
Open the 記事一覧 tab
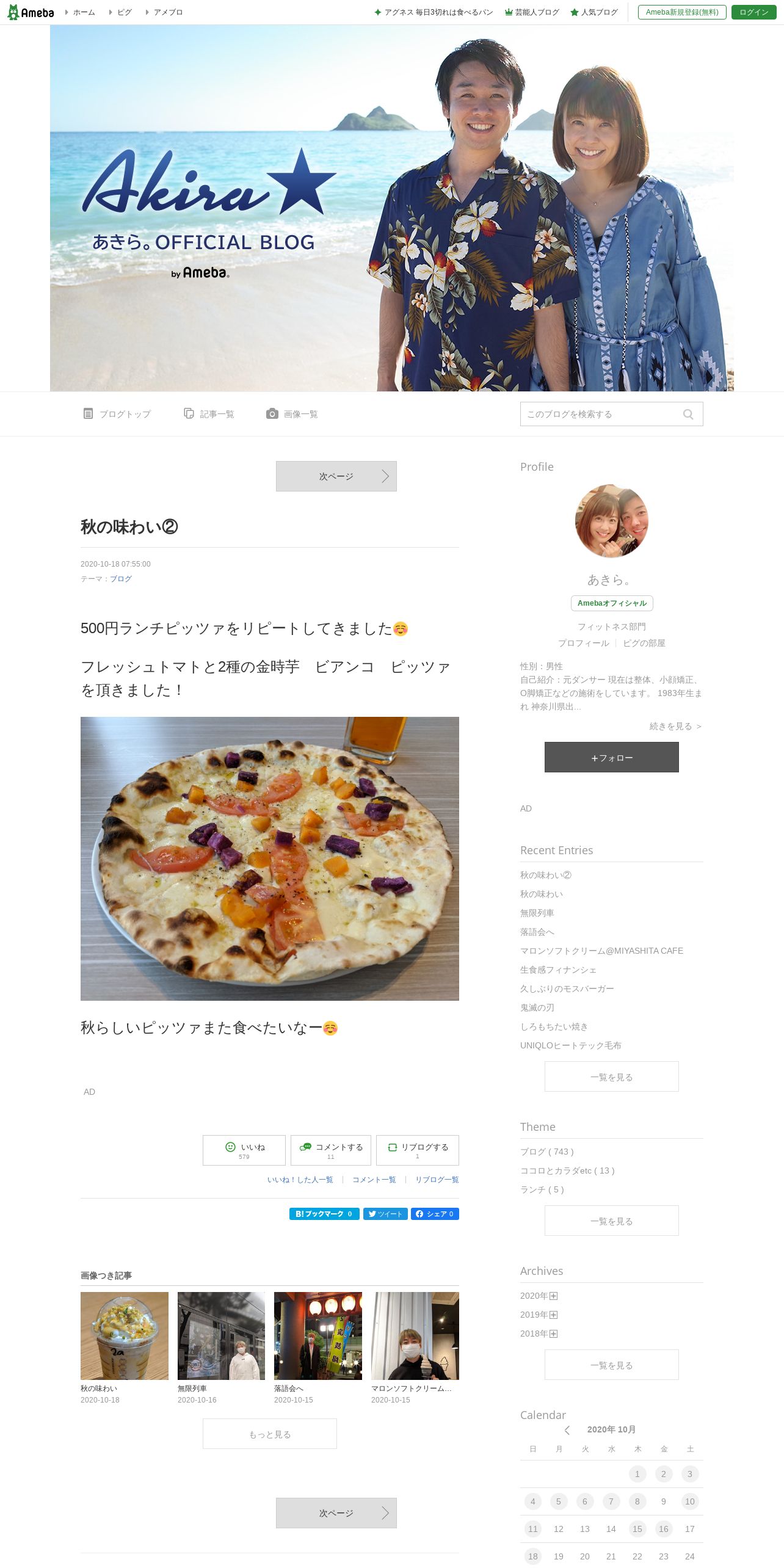[209, 414]
